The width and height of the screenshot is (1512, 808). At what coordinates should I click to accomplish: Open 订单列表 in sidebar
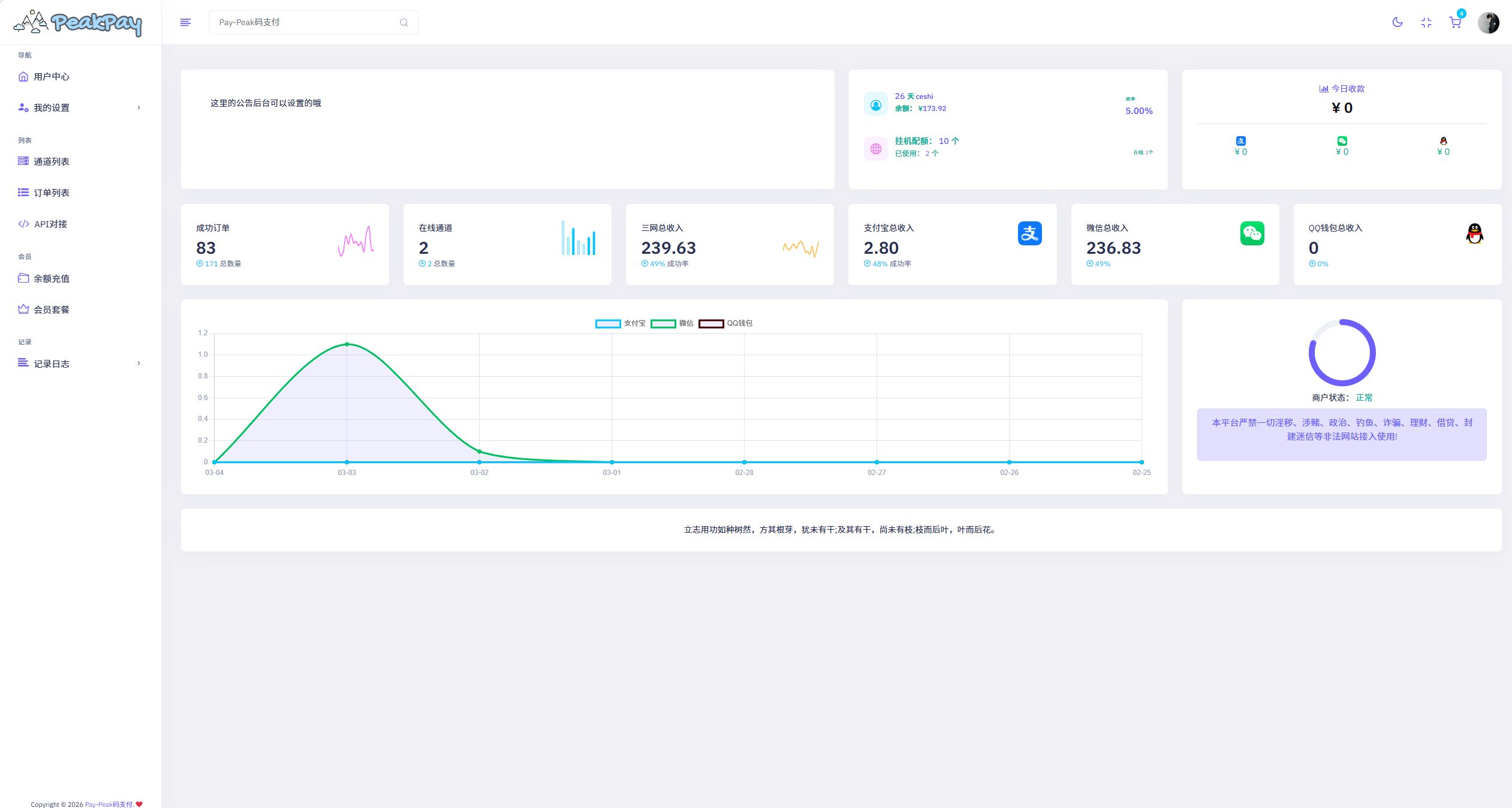coord(52,193)
